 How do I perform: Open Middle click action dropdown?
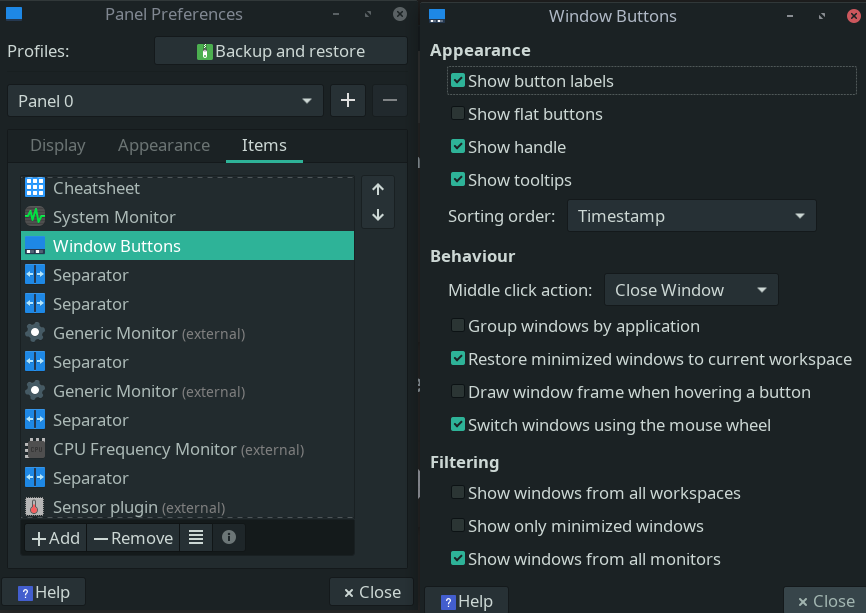691,291
